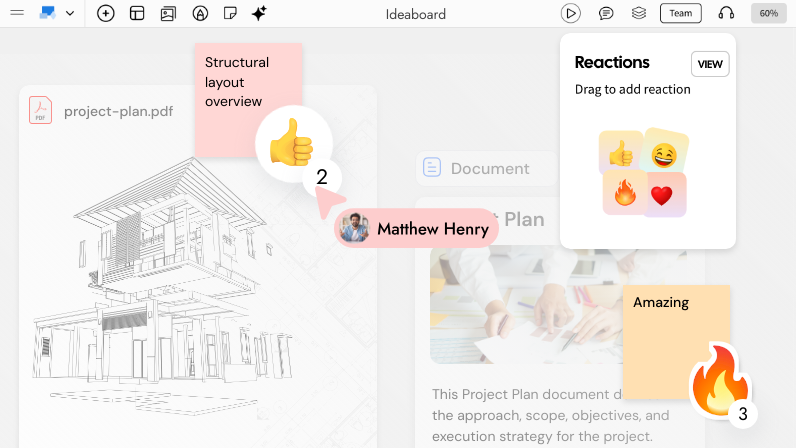Click the Amazing sticky note

point(676,341)
